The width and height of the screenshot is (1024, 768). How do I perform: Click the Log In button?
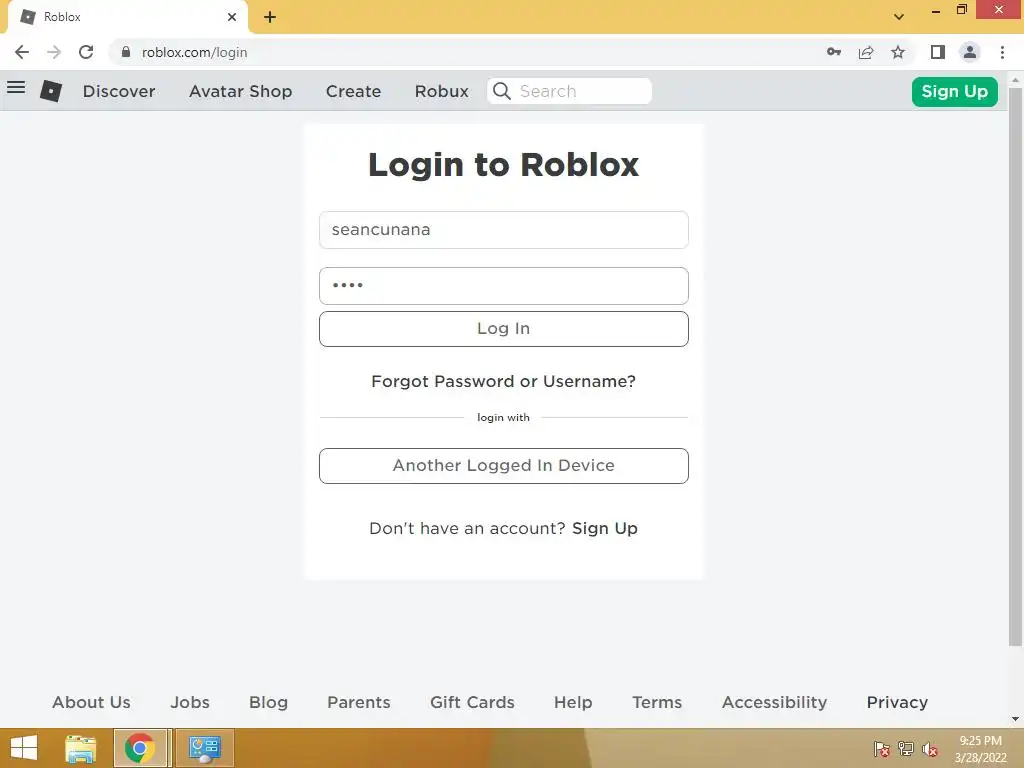[x=504, y=328]
